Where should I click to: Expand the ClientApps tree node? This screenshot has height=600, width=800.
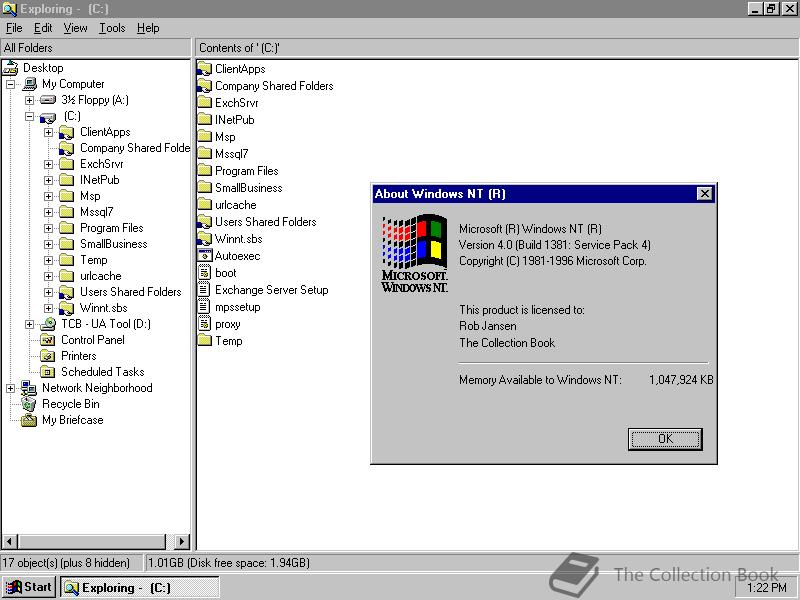[48, 133]
